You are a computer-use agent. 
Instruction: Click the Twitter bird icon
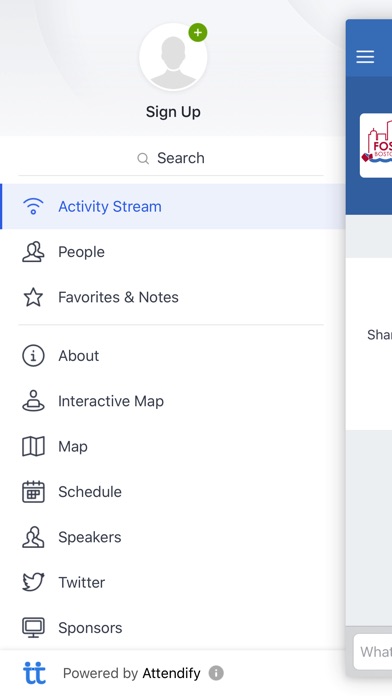click(33, 582)
